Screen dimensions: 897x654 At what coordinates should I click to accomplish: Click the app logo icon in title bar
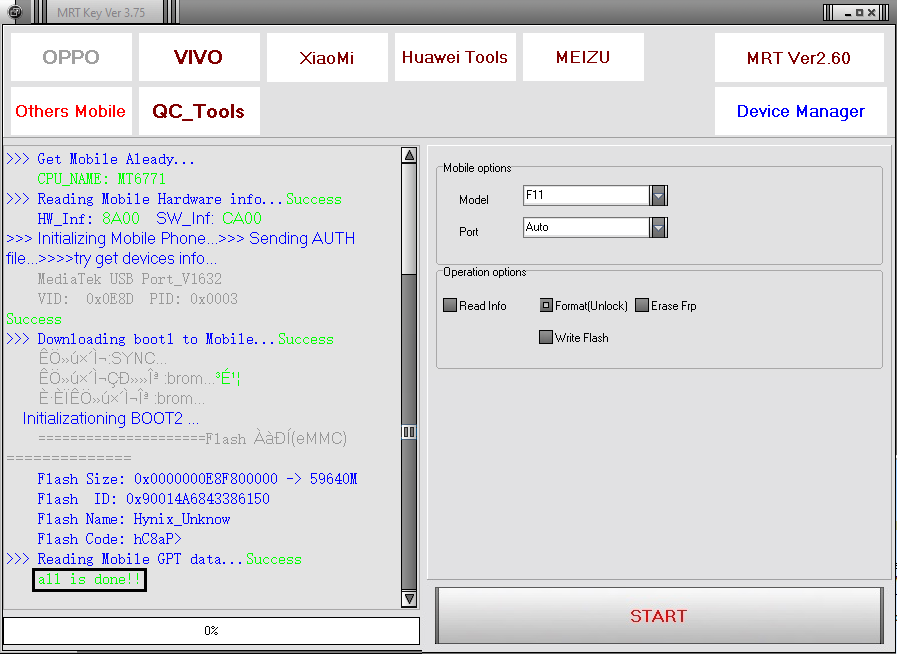click(15, 11)
